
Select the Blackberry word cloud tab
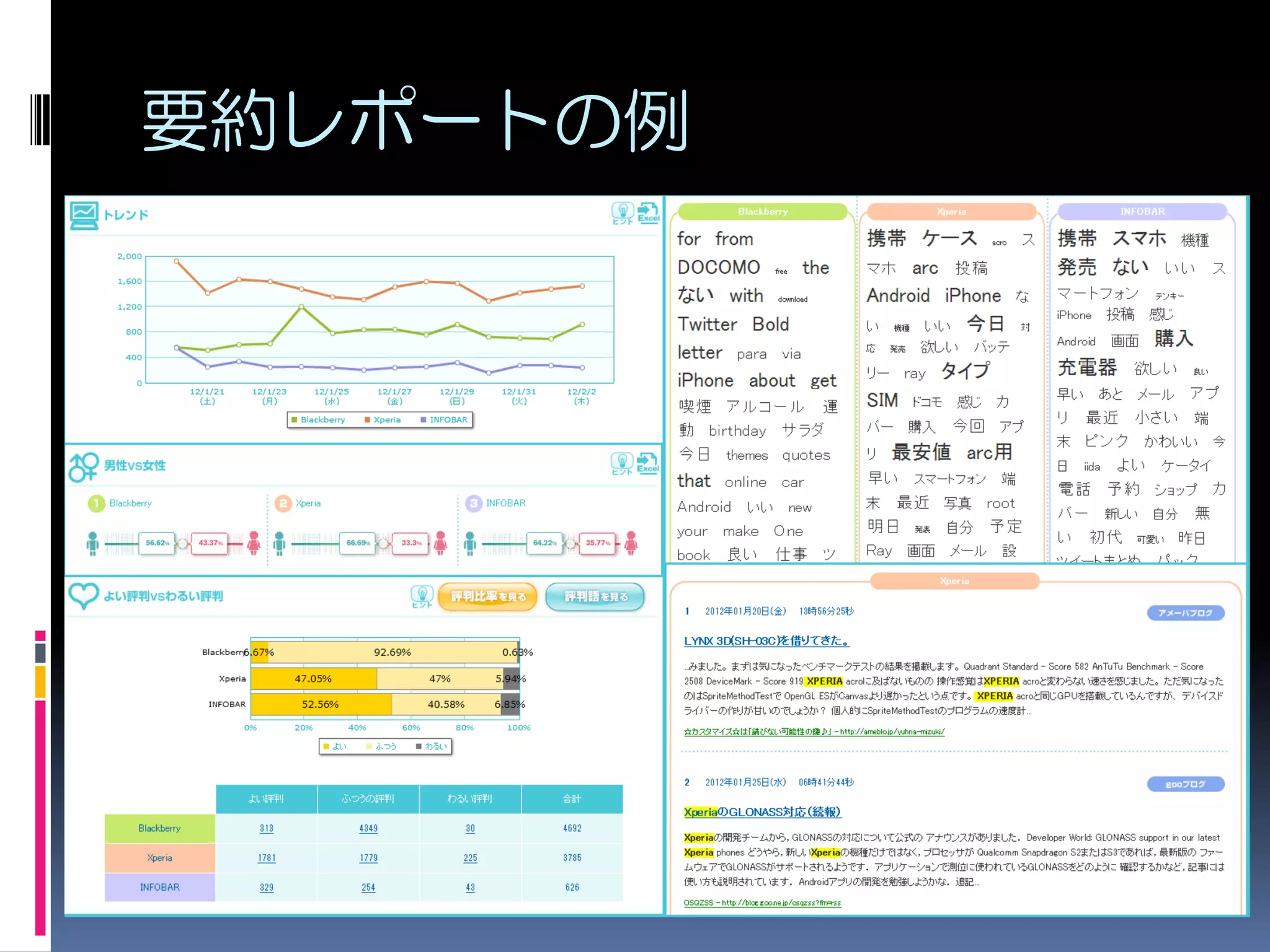(x=763, y=212)
